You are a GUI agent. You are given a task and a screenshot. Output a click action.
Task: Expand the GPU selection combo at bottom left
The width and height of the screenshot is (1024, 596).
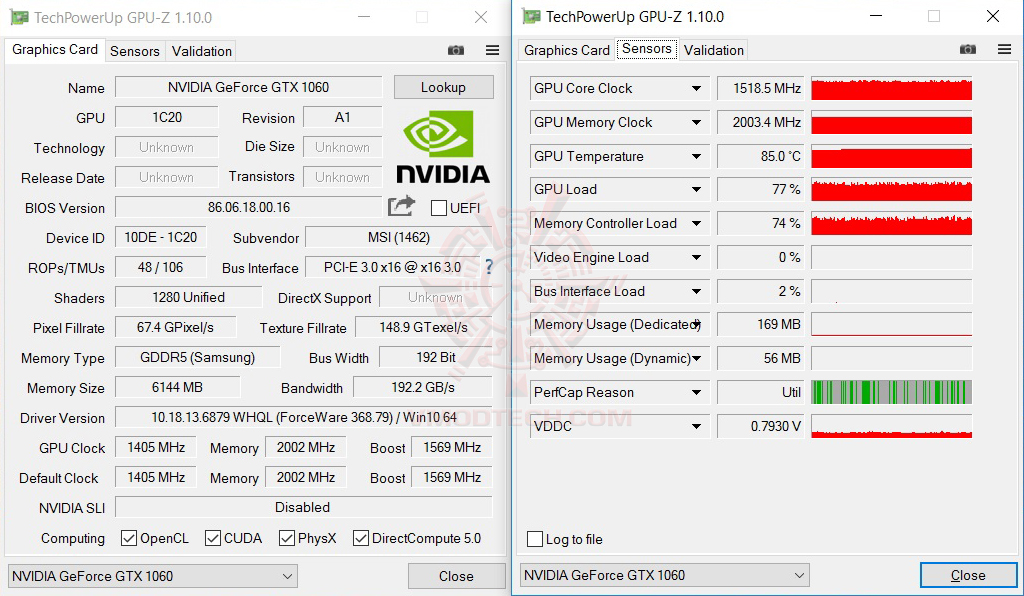tap(286, 576)
